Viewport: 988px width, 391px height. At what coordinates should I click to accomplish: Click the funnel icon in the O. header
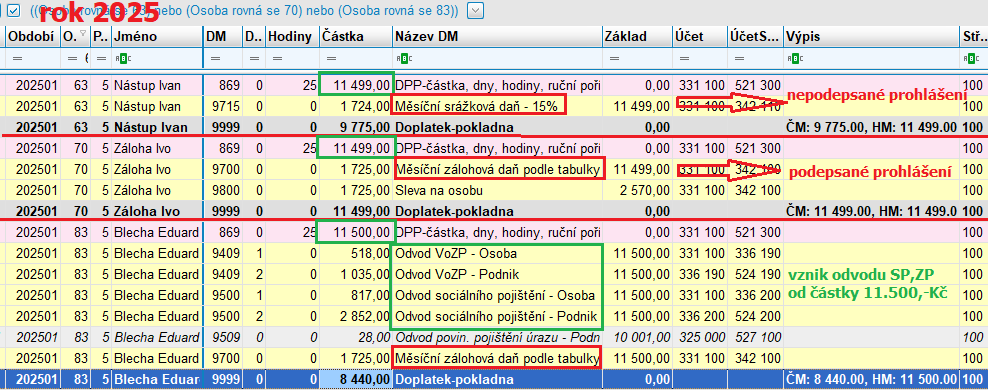pyautogui.click(x=84, y=34)
